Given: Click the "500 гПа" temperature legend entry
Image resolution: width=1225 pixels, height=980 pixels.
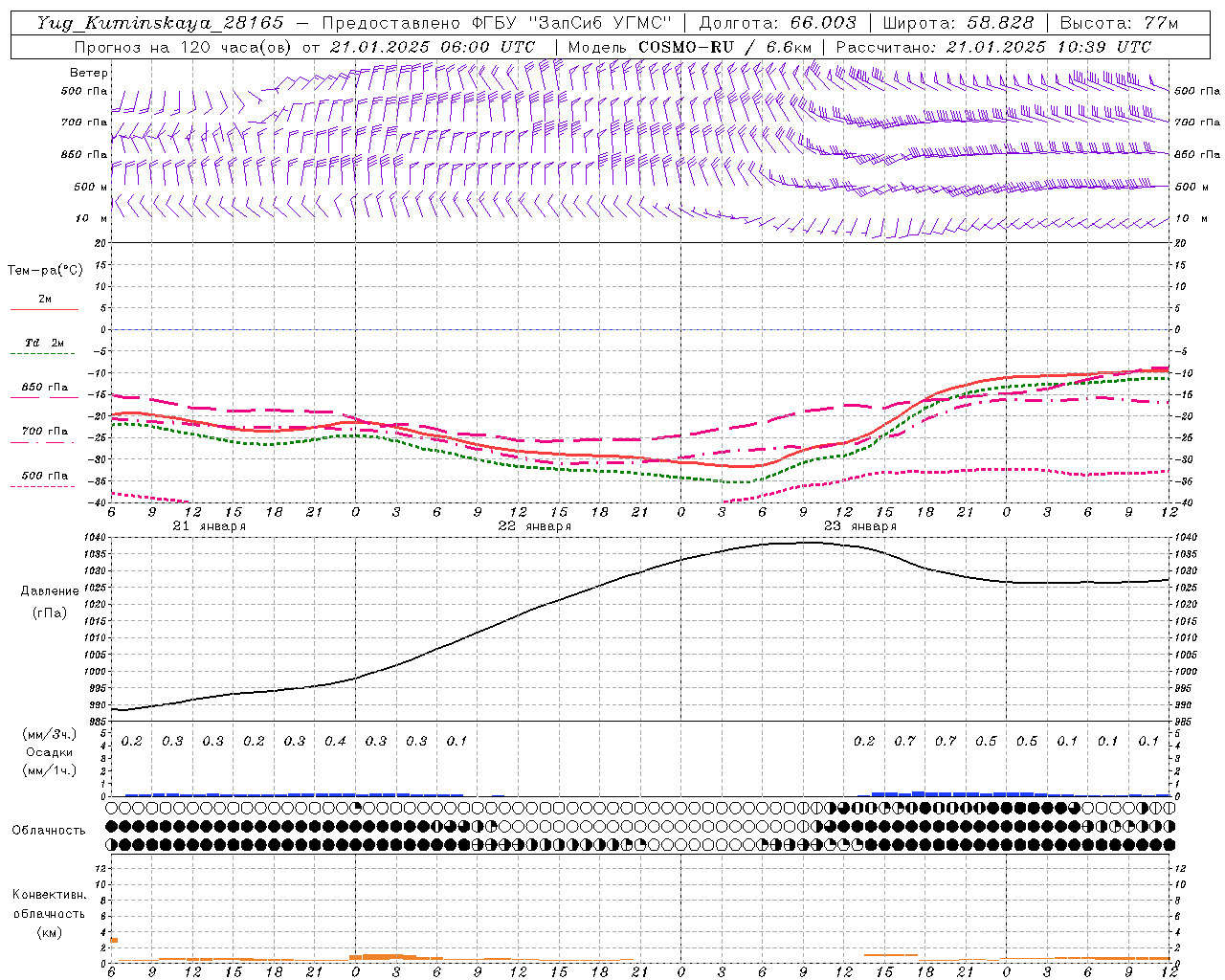Looking at the screenshot, I should [44, 476].
